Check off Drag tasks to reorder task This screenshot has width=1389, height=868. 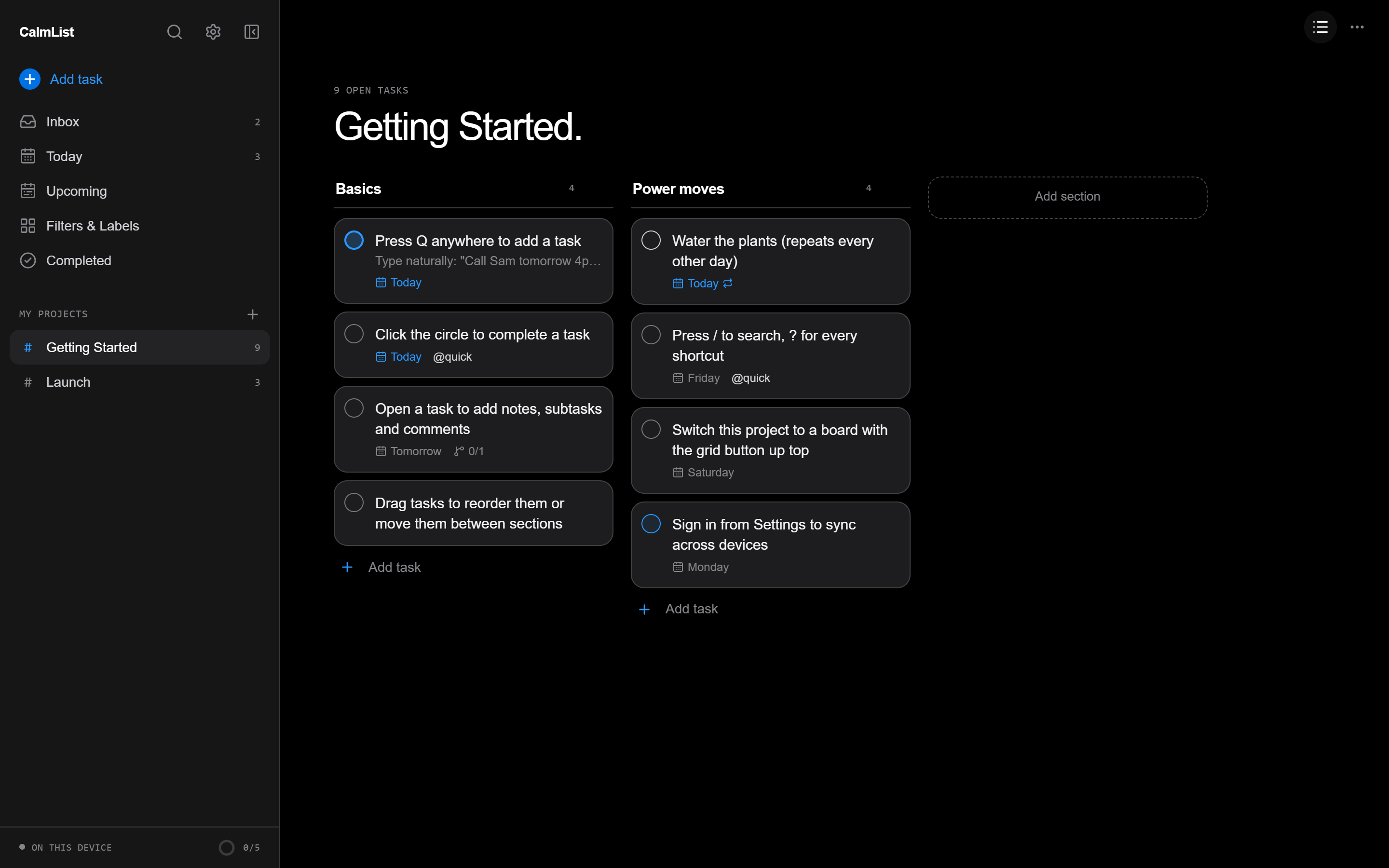coord(354,502)
